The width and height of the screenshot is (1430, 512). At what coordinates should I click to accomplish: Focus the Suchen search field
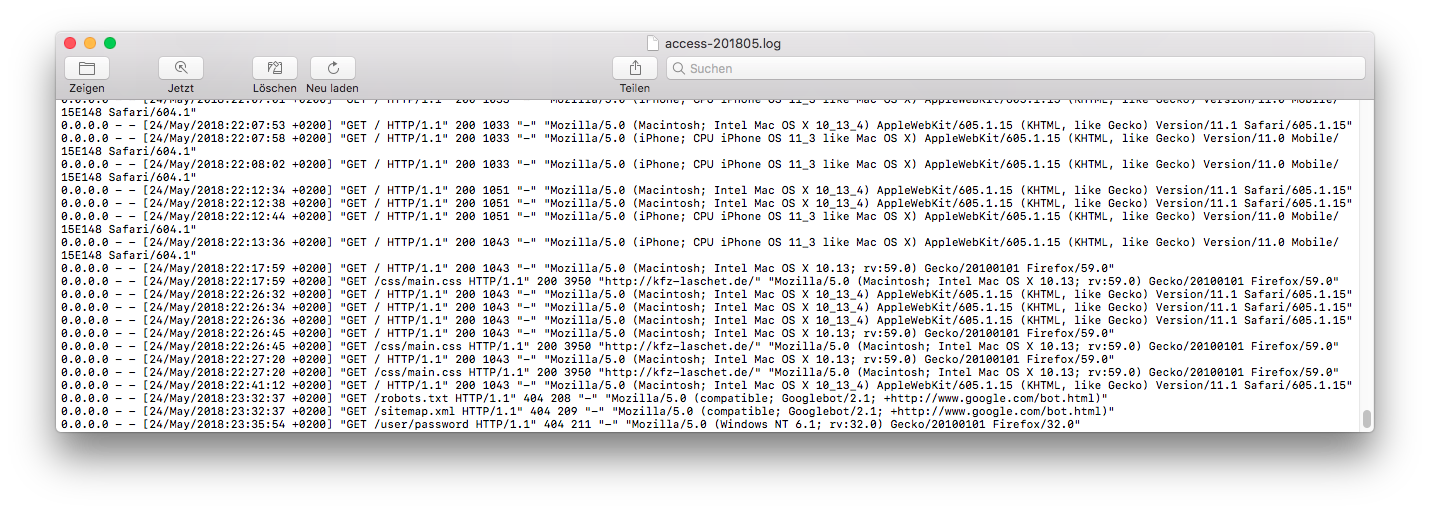(1016, 68)
